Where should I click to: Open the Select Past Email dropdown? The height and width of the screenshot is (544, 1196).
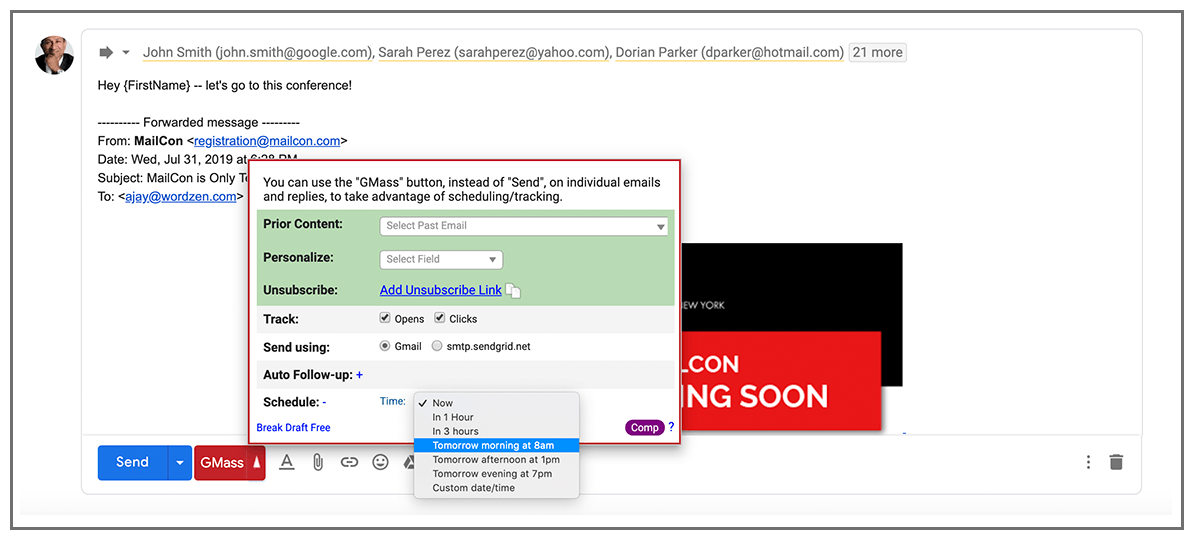pos(524,226)
